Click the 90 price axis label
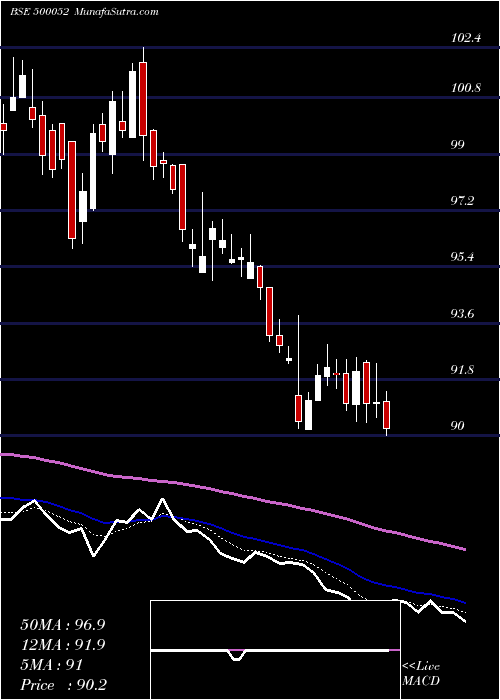 (x=458, y=426)
